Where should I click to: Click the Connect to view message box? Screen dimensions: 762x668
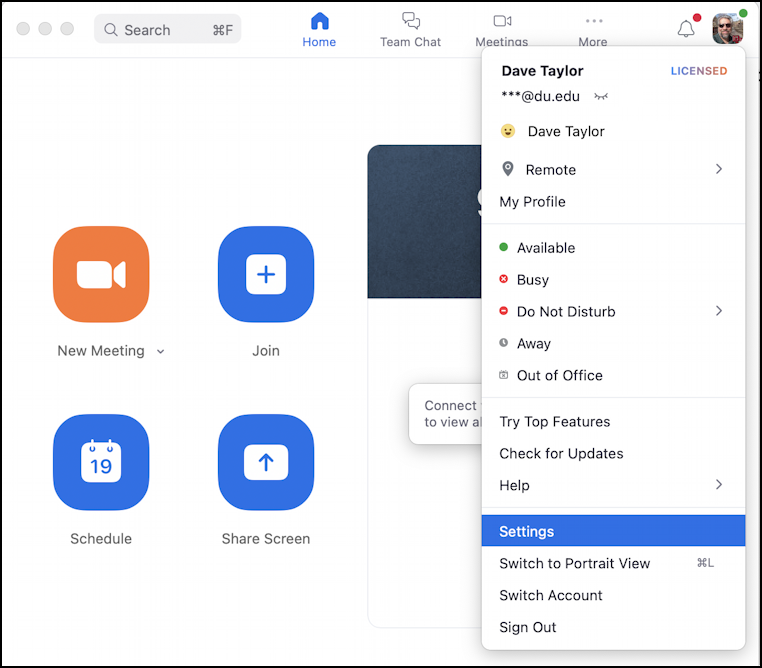tap(445, 414)
